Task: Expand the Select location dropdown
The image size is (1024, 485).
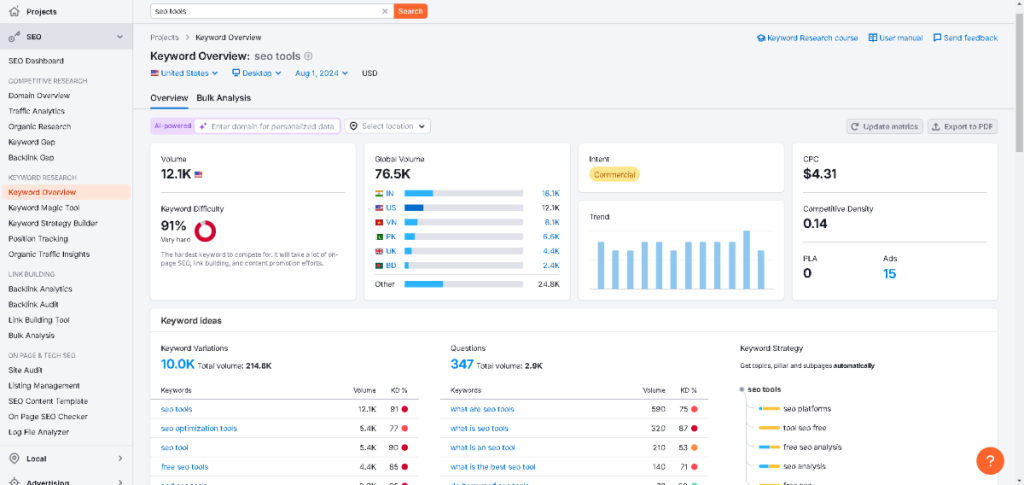Action: pos(388,126)
